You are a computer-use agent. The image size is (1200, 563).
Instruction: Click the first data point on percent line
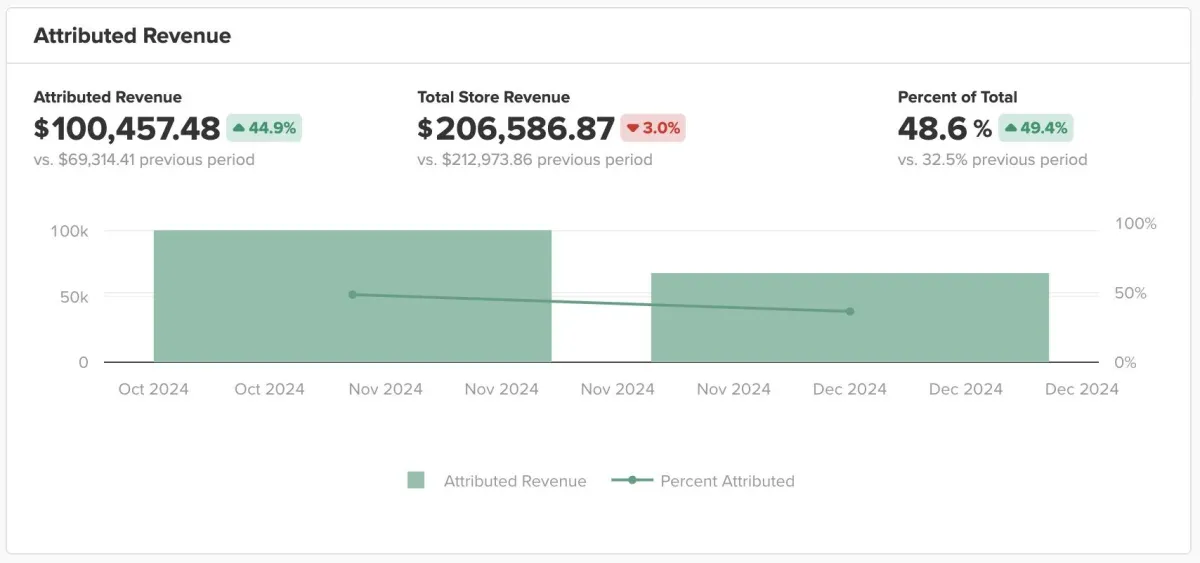pyautogui.click(x=352, y=295)
